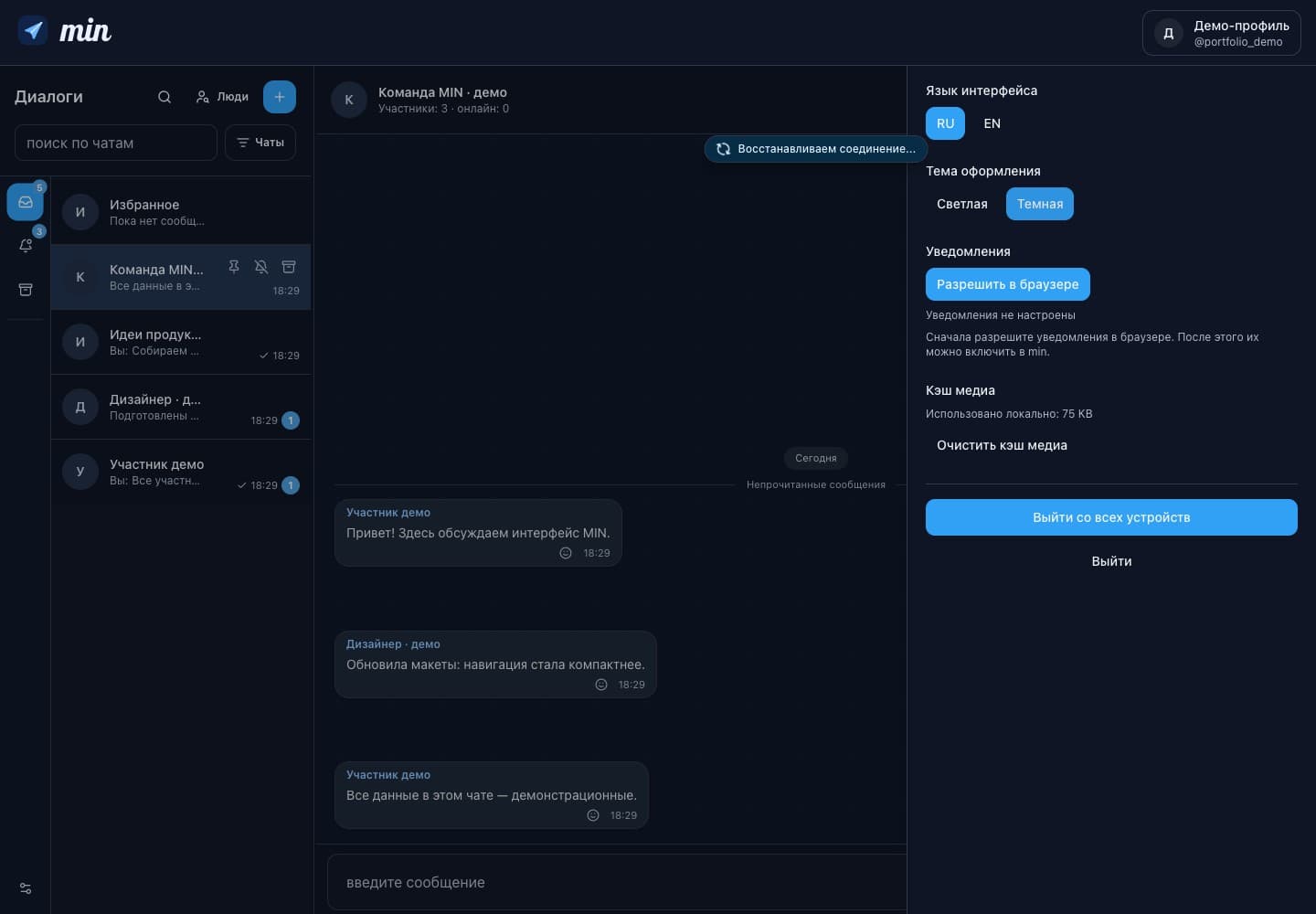Viewport: 1316px width, 914px height.
Task: Open the notifications bell folder in sidebar
Action: click(26, 246)
